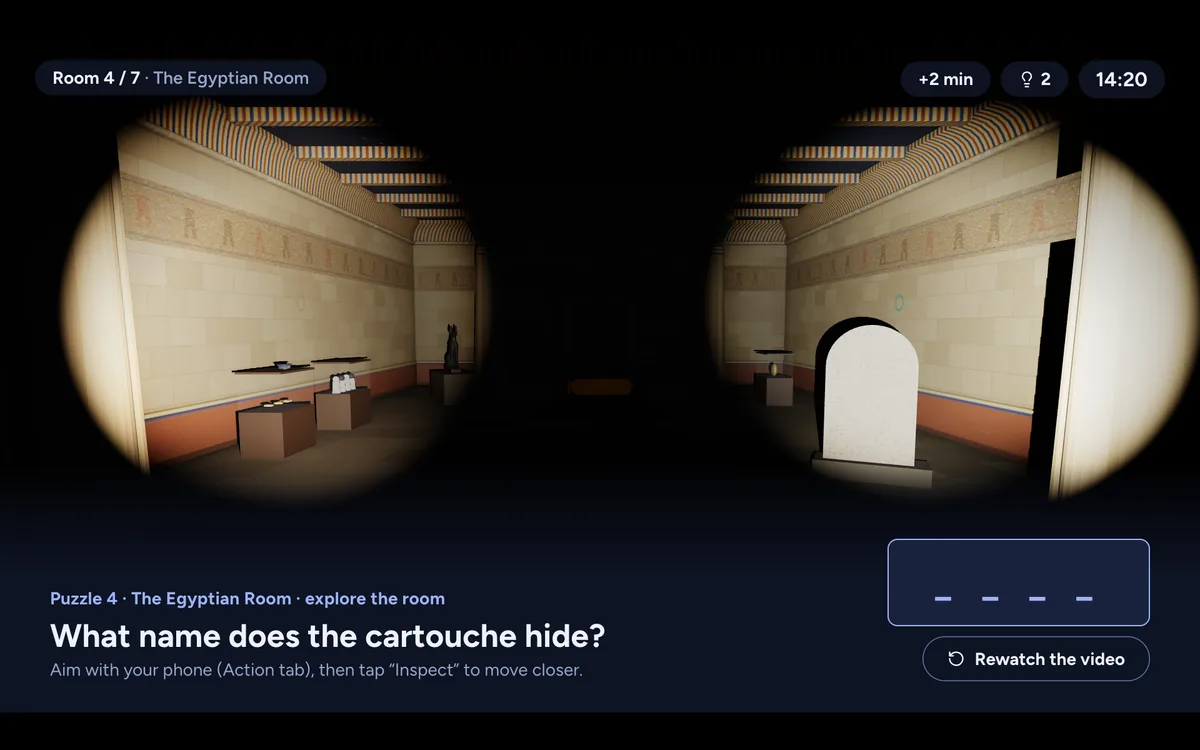The width and height of the screenshot is (1200, 750).
Task: Open the hints lightbulb counter
Action: click(x=1034, y=79)
